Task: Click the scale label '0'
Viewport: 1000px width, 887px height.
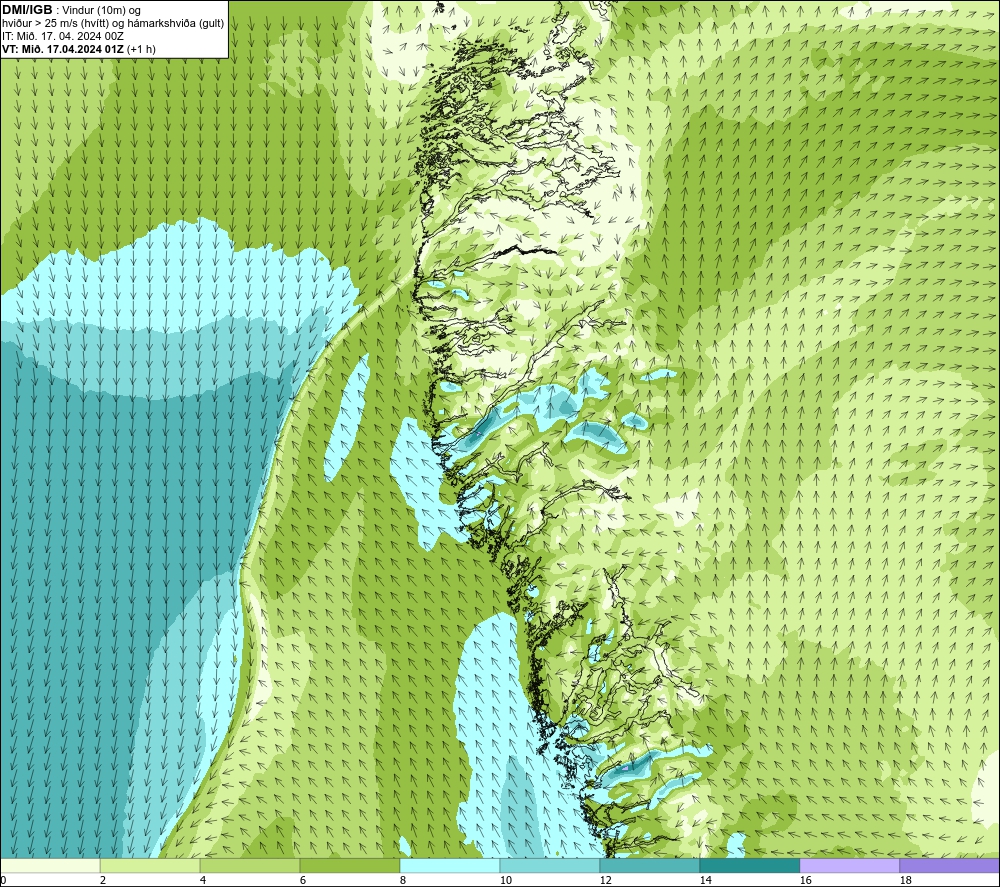Action: pos(3,880)
